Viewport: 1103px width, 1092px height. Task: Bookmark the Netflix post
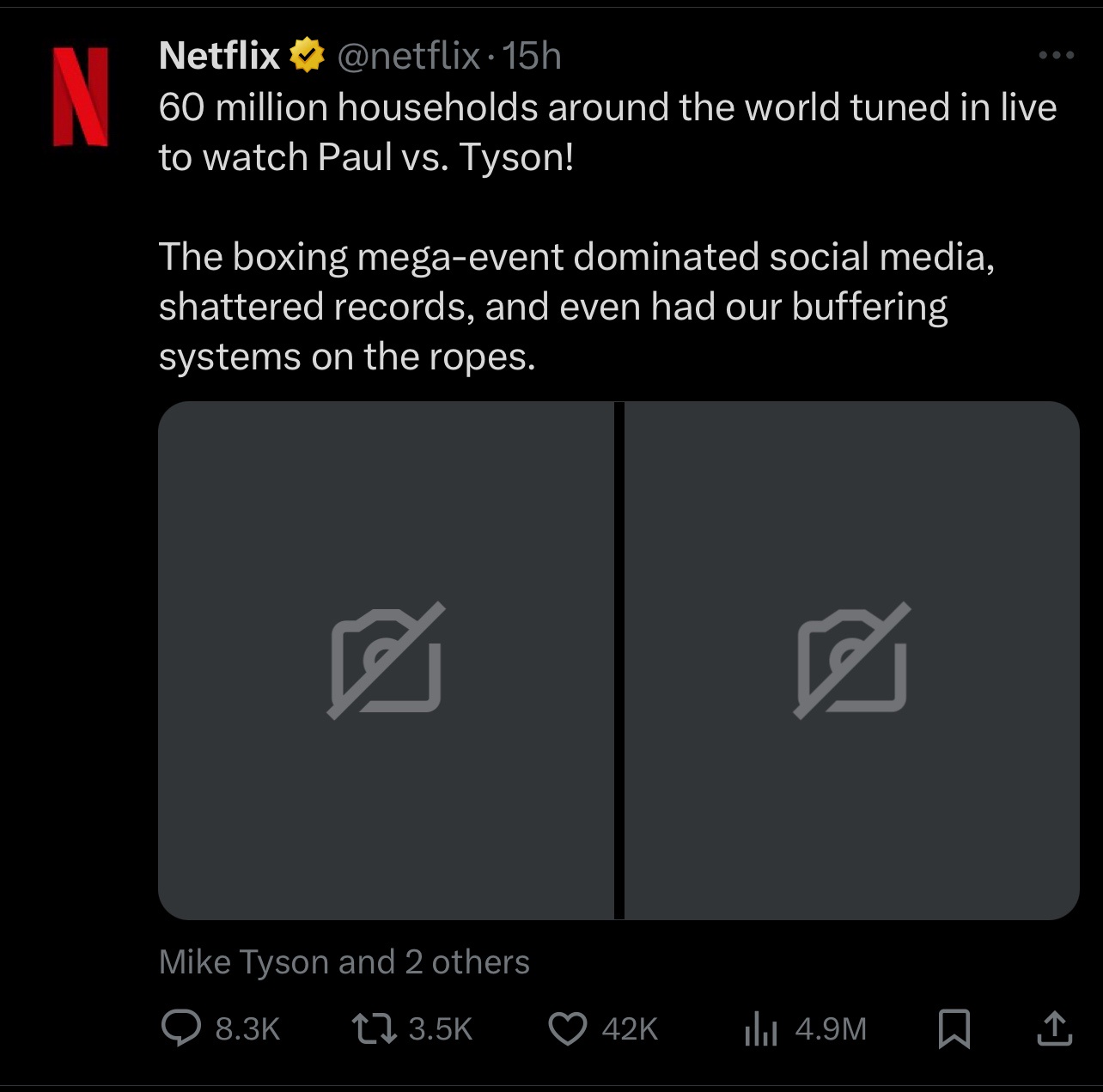click(x=954, y=1028)
